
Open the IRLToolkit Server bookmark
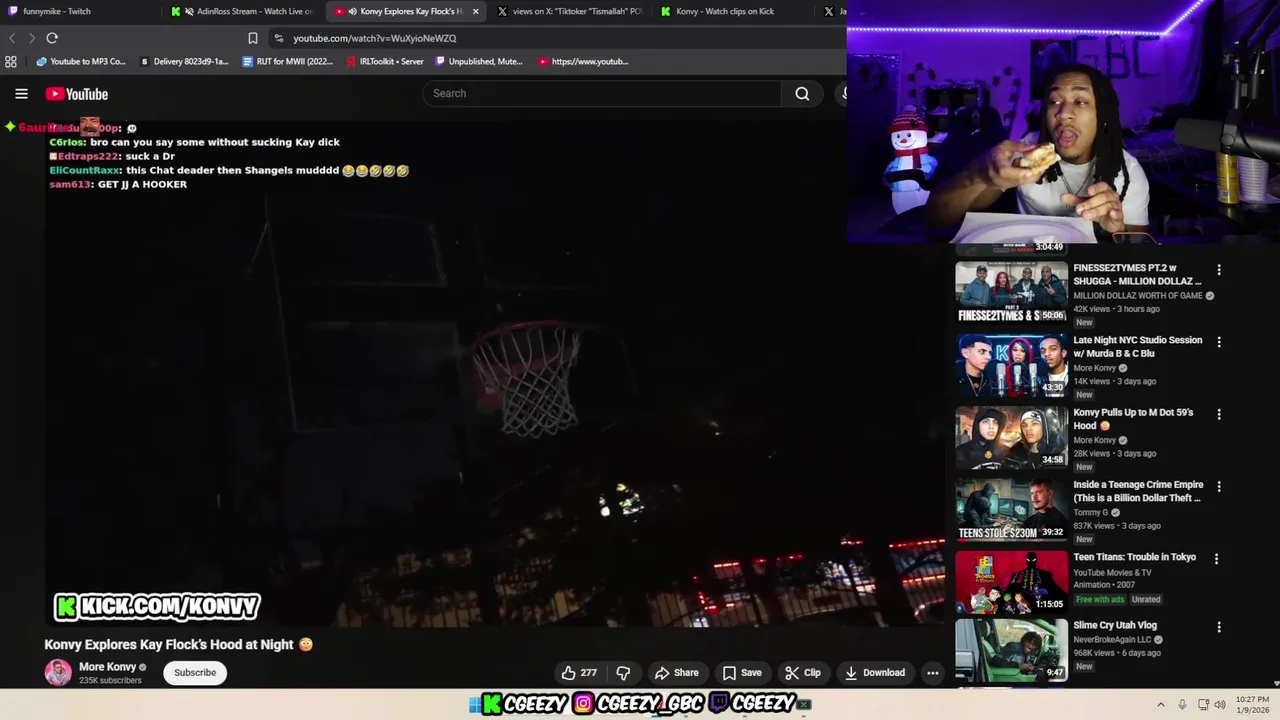tap(385, 61)
